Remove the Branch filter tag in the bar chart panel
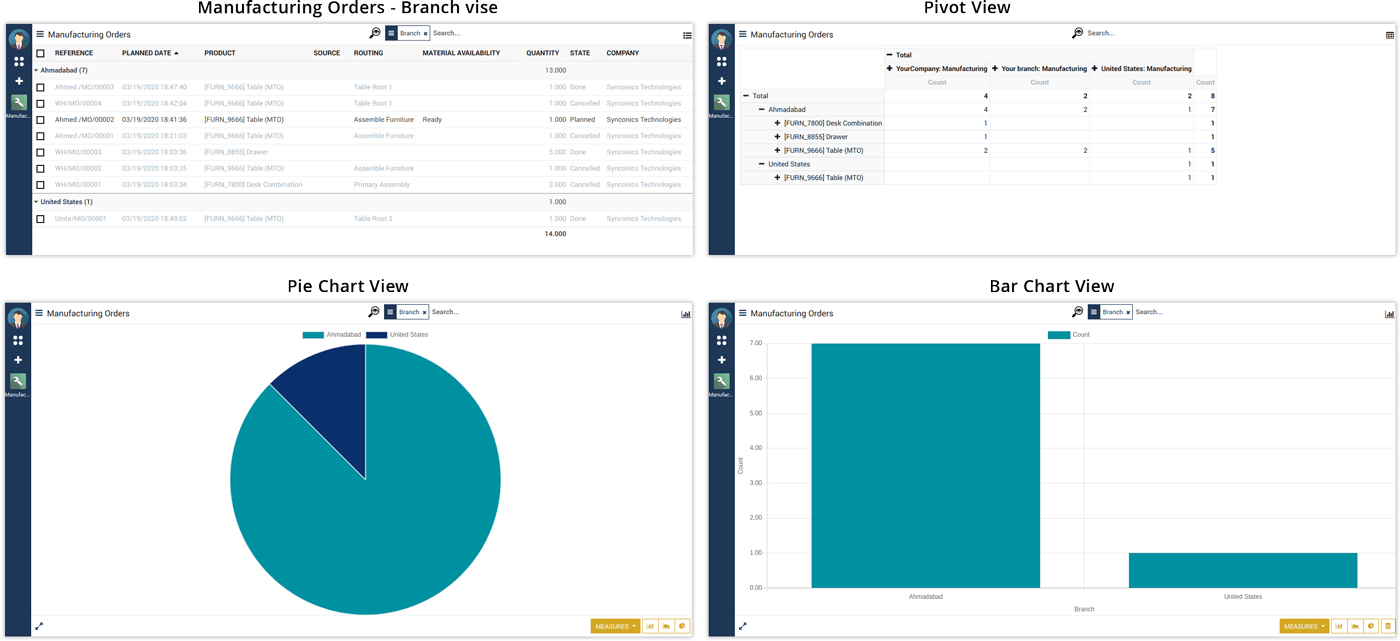1400x641 pixels. [x=1128, y=313]
